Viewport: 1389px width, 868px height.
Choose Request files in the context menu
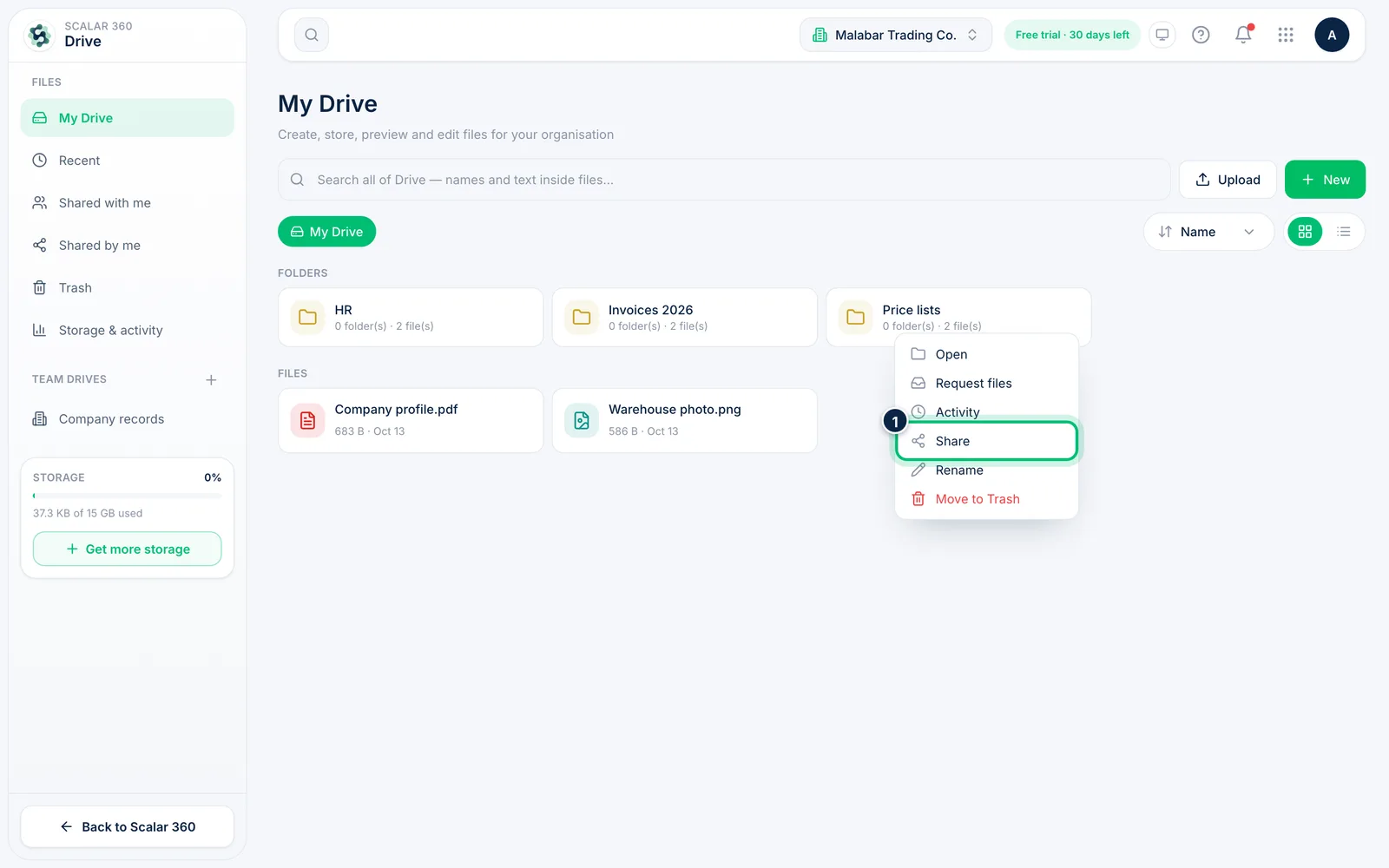[x=986, y=383]
